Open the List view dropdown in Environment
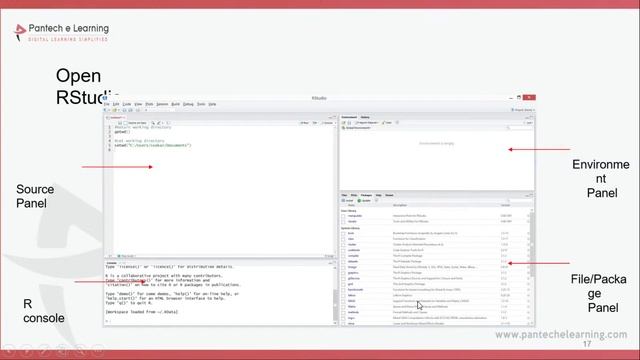The width and height of the screenshot is (640, 360). click(x=529, y=122)
